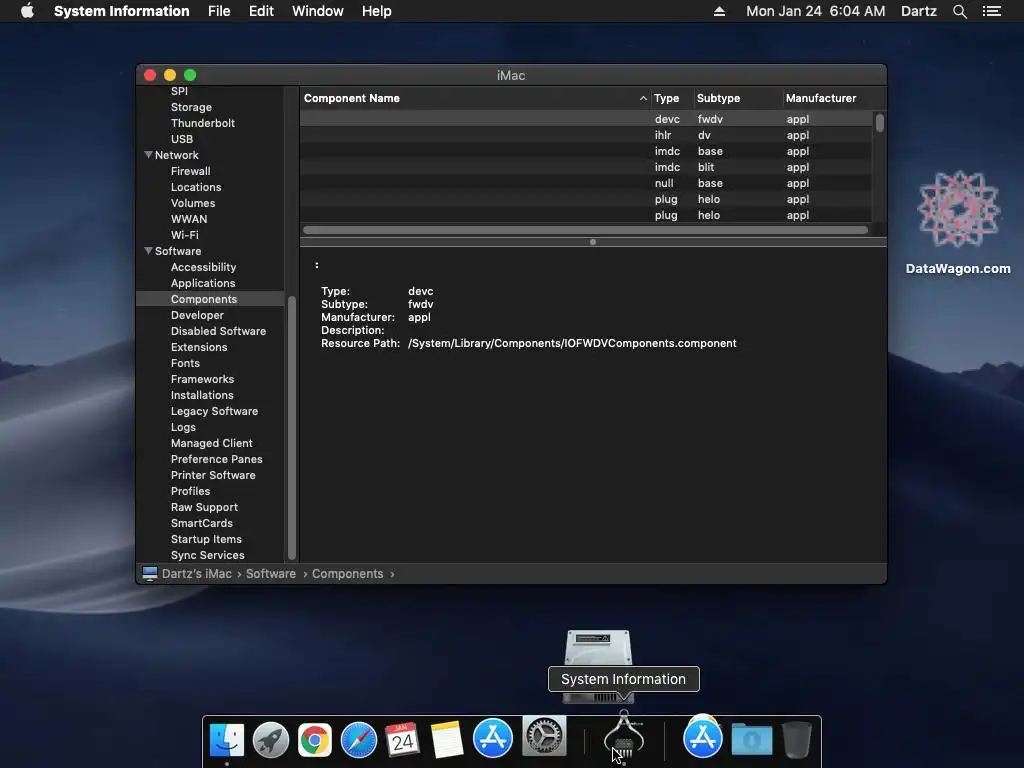
Task: Select USB in the sidebar
Action: (182, 139)
